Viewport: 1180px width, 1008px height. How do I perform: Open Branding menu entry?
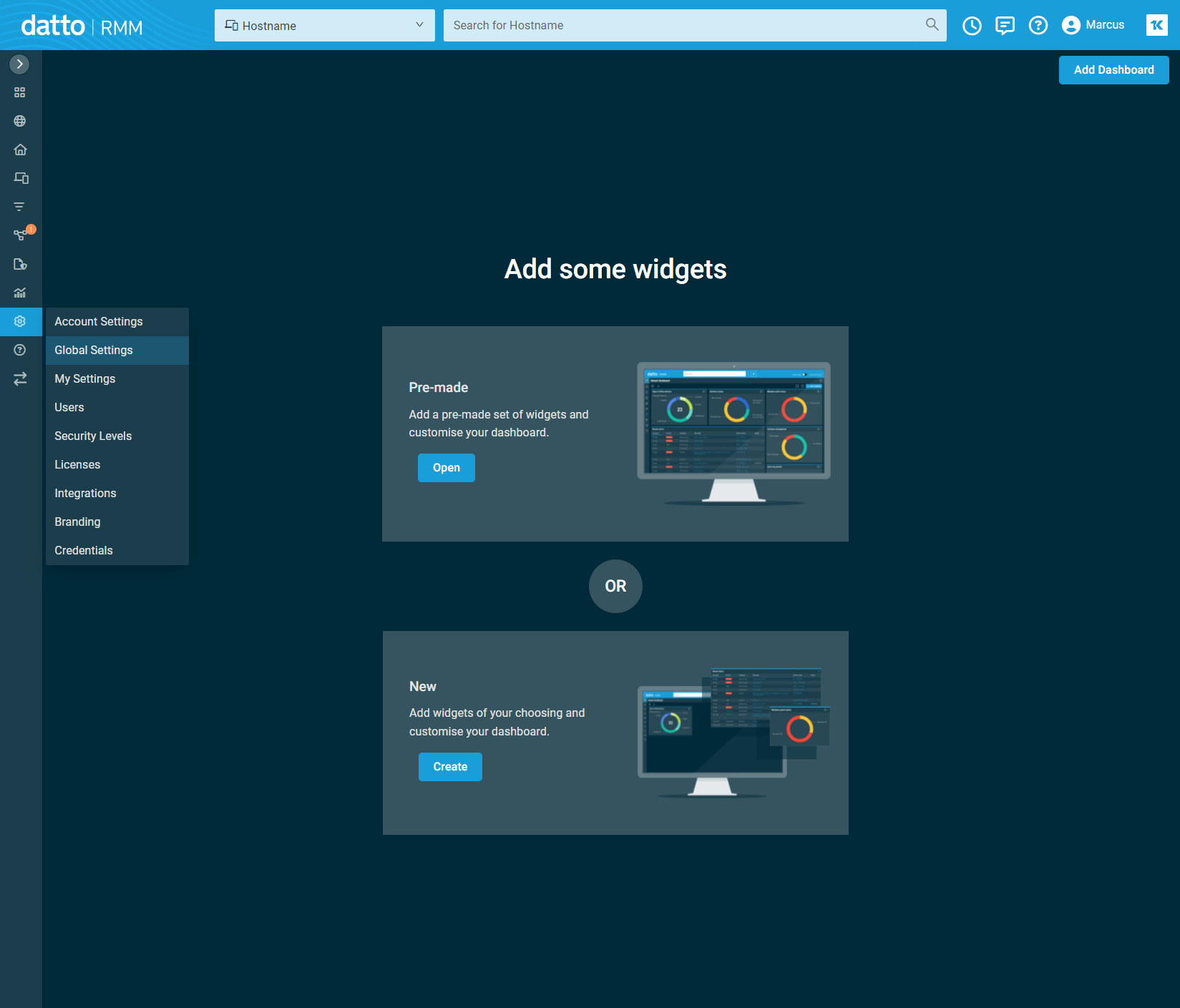[x=117, y=522]
